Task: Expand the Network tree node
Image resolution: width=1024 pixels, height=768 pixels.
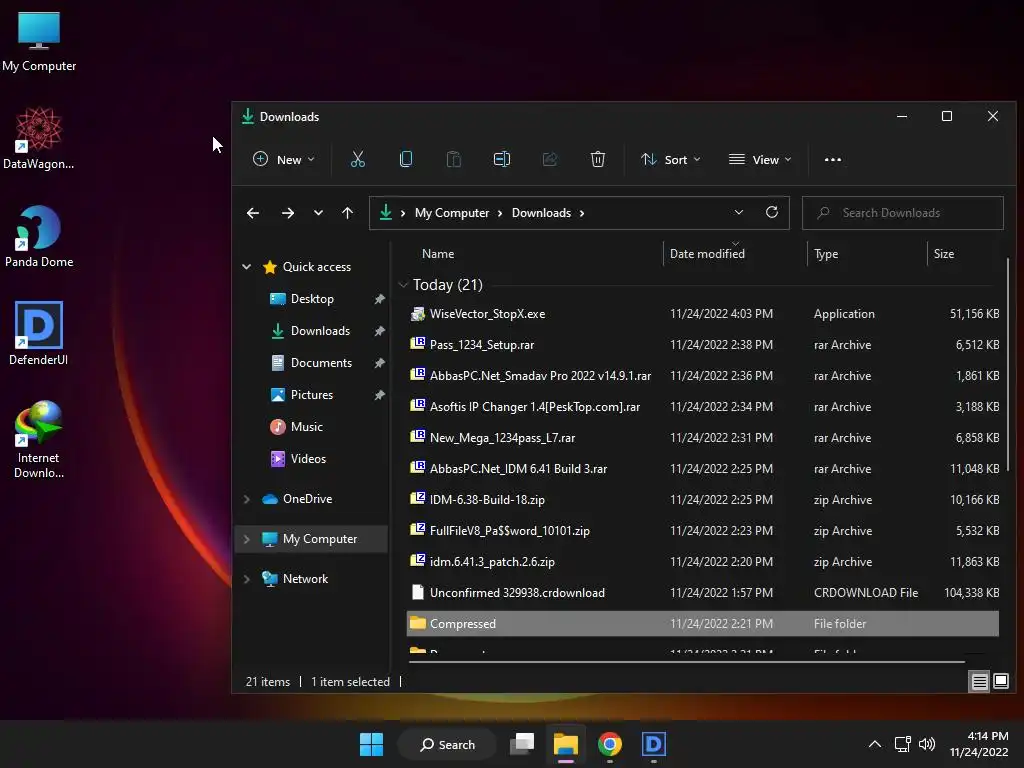Action: click(247, 579)
